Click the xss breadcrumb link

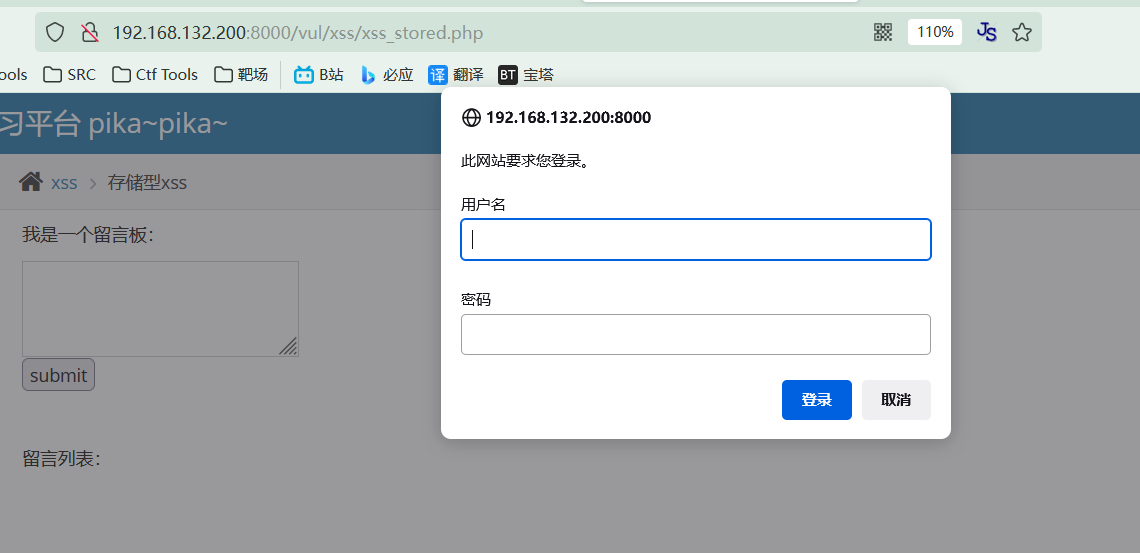click(x=64, y=183)
